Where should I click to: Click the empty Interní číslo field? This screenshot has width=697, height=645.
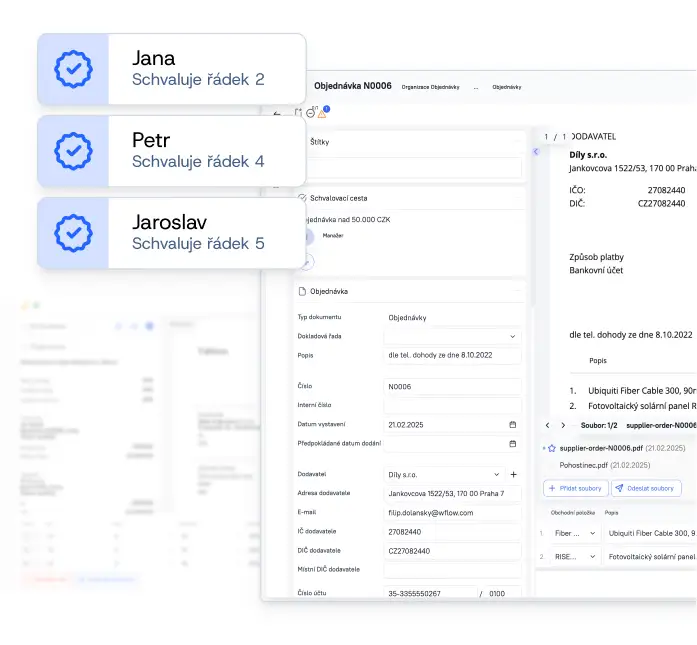point(452,405)
